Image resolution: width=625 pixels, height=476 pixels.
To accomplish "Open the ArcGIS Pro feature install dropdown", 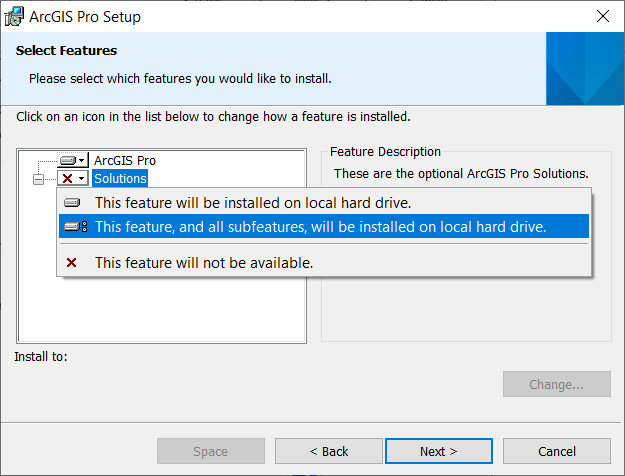I will (x=73, y=160).
